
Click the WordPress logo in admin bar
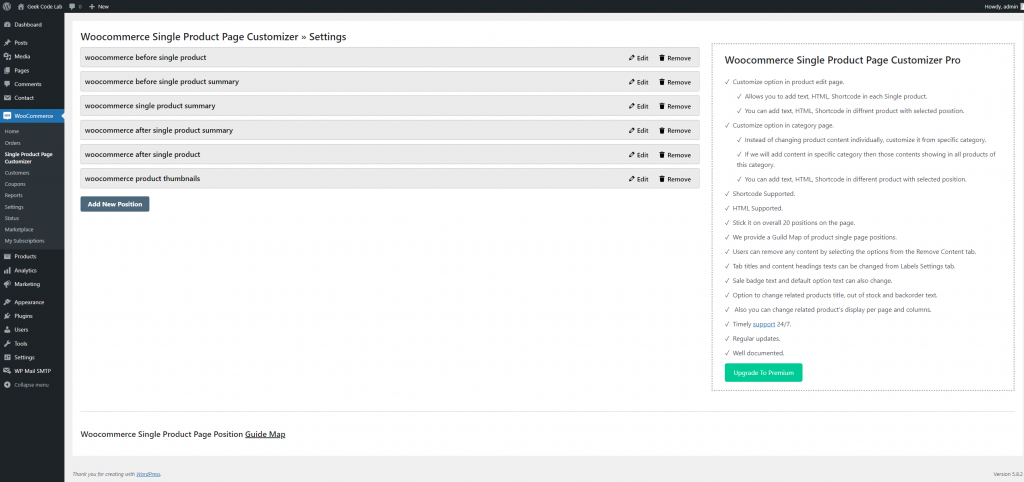[x=7, y=6]
